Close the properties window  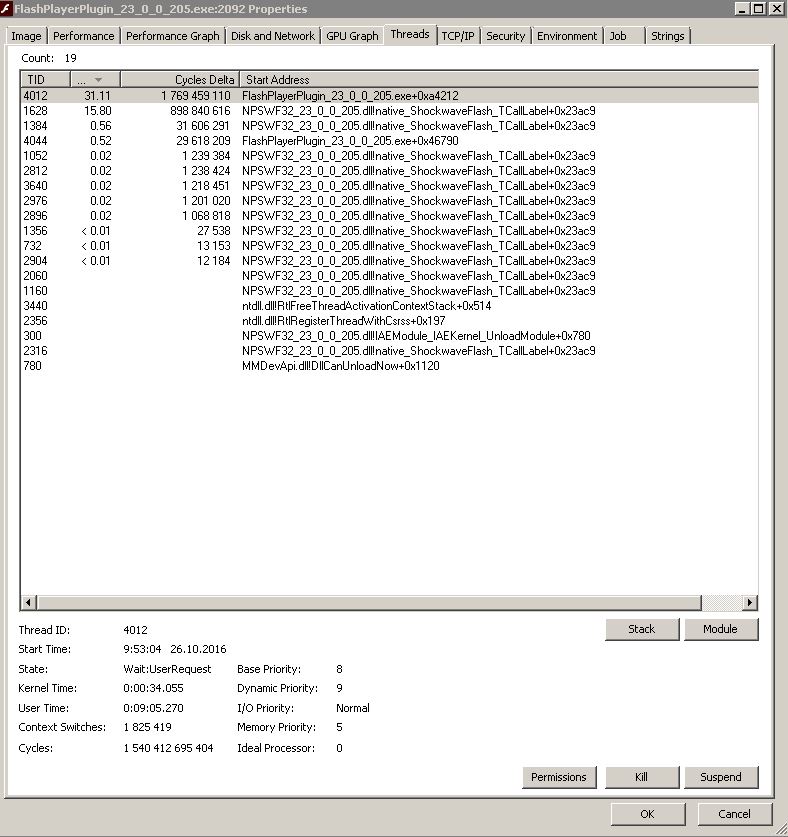coord(776,9)
